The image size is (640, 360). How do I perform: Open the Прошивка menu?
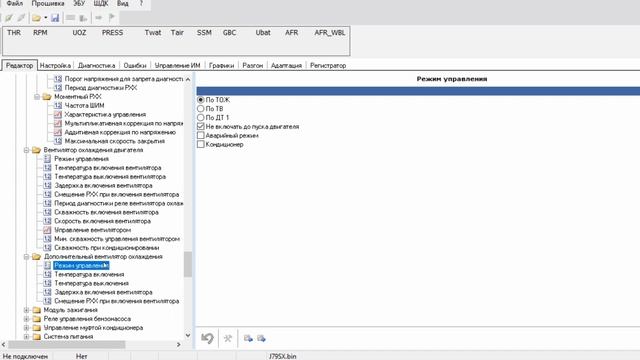click(48, 4)
